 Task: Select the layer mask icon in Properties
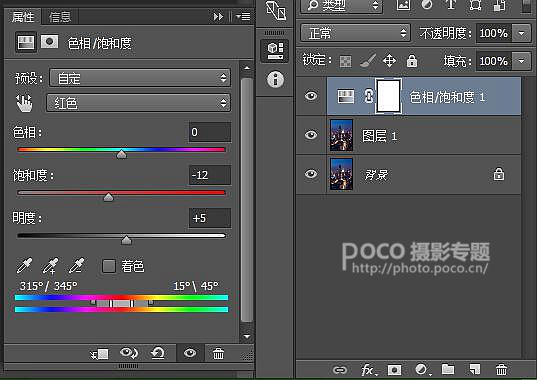49,42
